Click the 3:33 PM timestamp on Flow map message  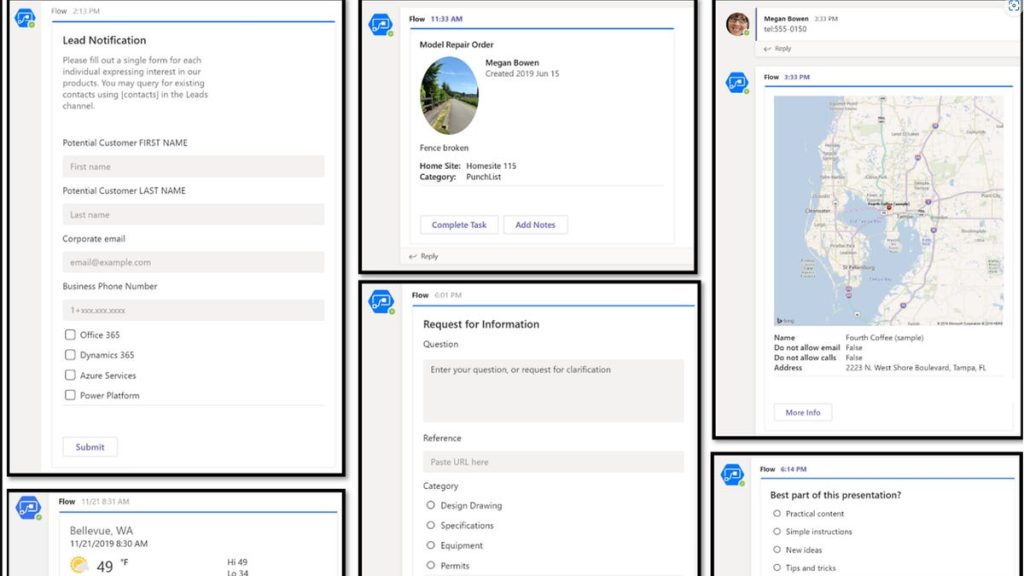[x=797, y=77]
